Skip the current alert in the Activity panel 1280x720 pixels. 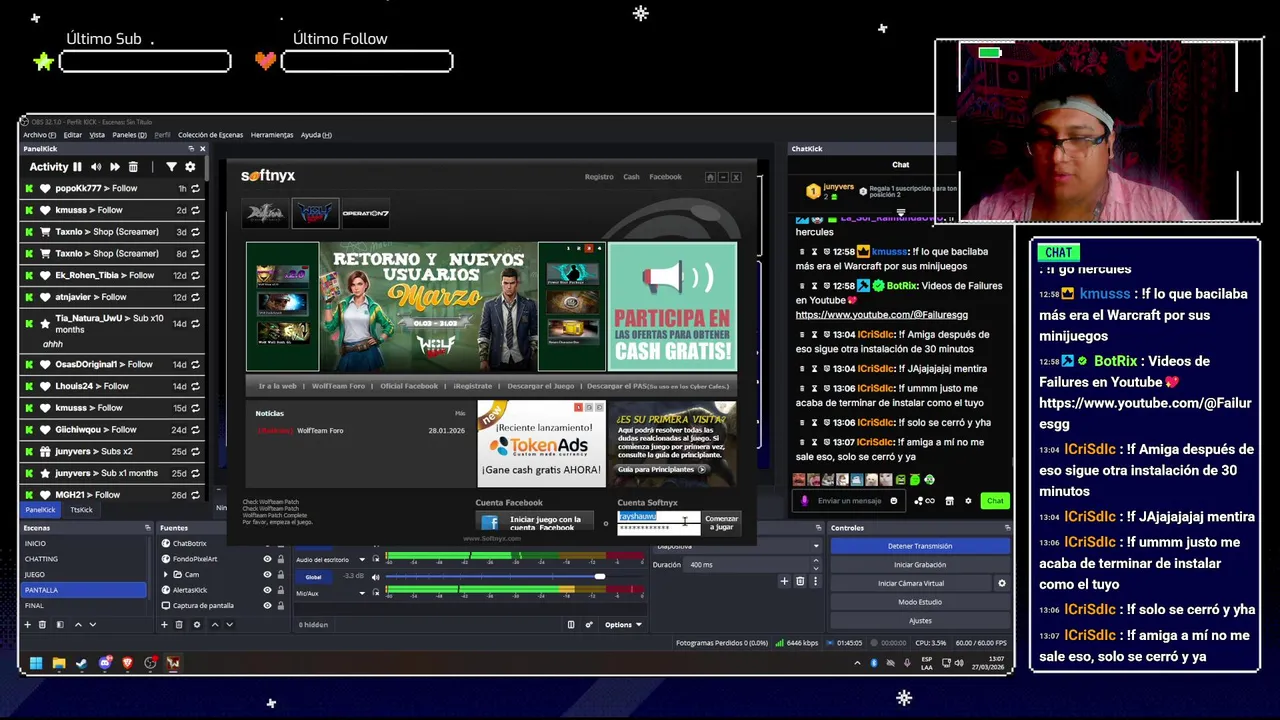[115, 167]
